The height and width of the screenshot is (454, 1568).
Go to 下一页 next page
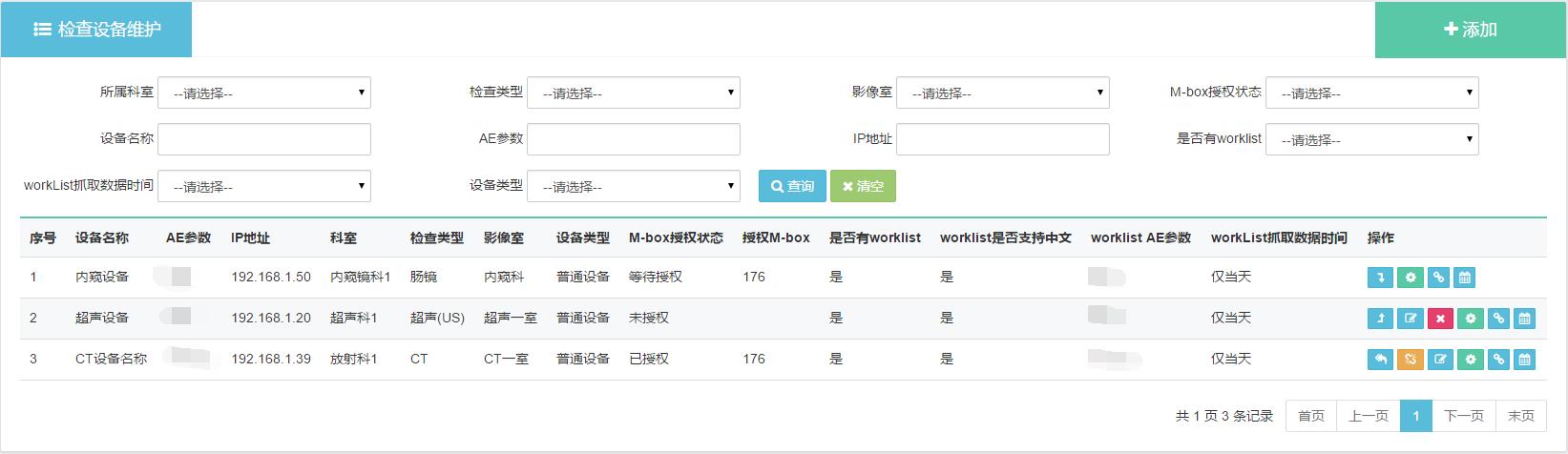(x=1464, y=416)
